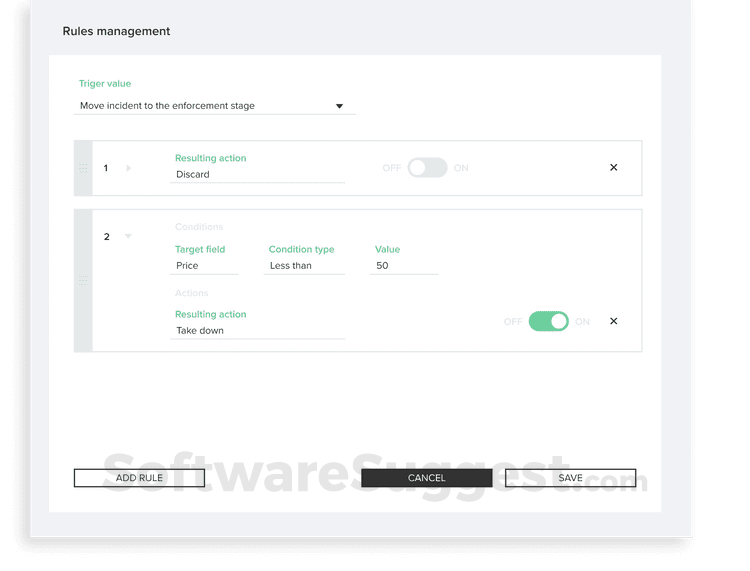Open rule 2 Resulting action Take down field
The height and width of the screenshot is (571, 750).
[x=257, y=330]
